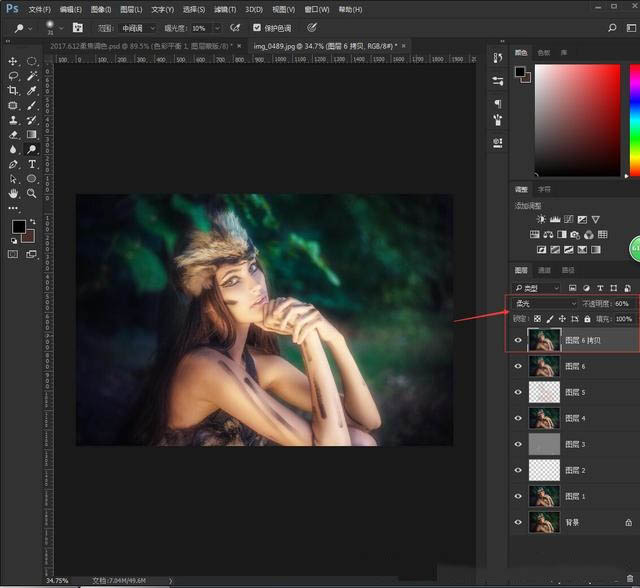Select the Horizontal Type tool
The height and width of the screenshot is (588, 640).
(32, 164)
